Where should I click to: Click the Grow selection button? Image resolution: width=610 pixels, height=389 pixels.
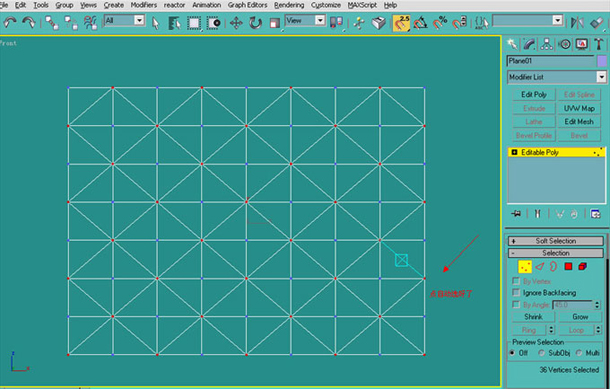pyautogui.click(x=580, y=317)
